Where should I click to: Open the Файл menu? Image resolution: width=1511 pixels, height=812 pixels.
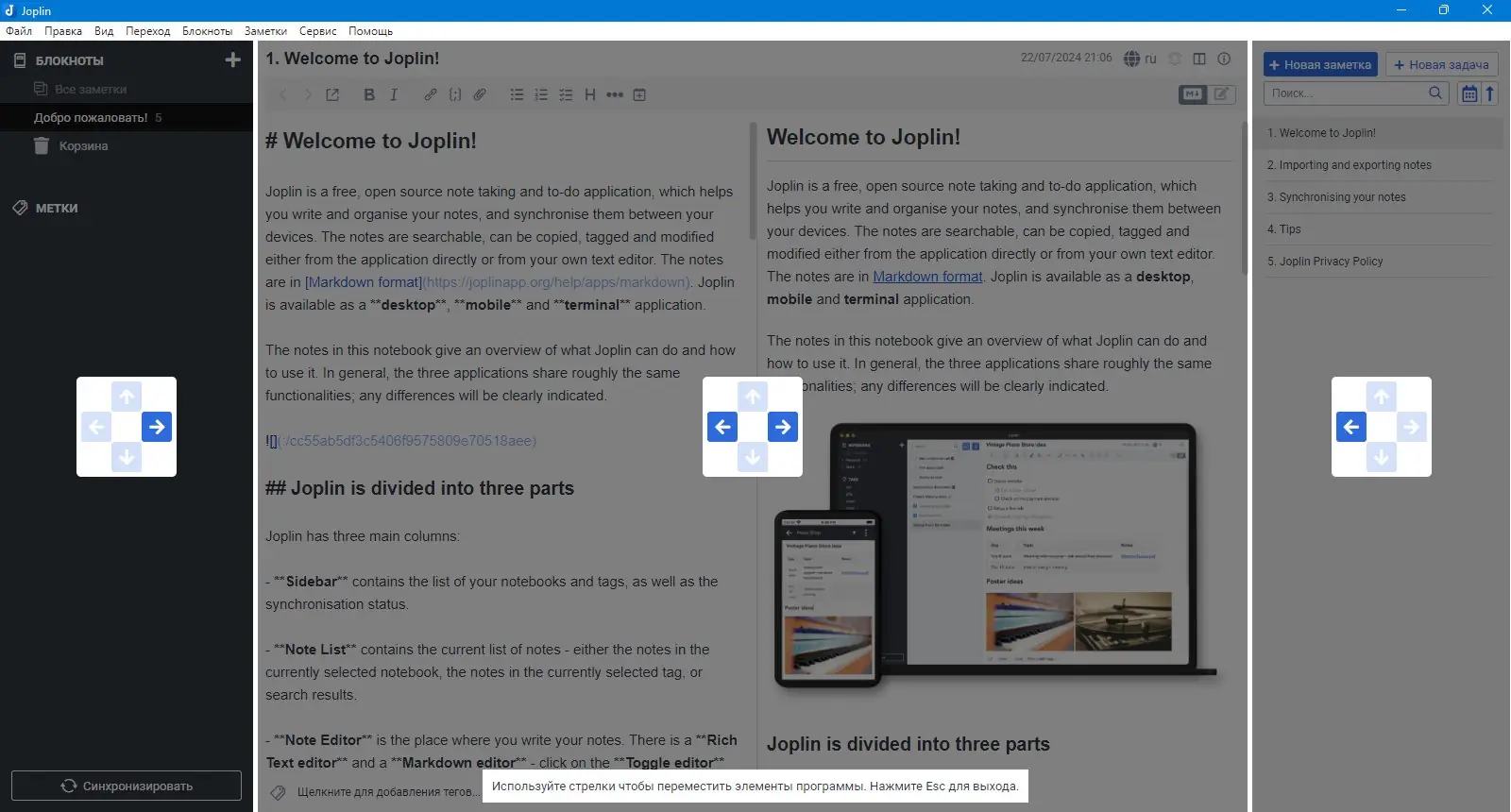pyautogui.click(x=19, y=31)
